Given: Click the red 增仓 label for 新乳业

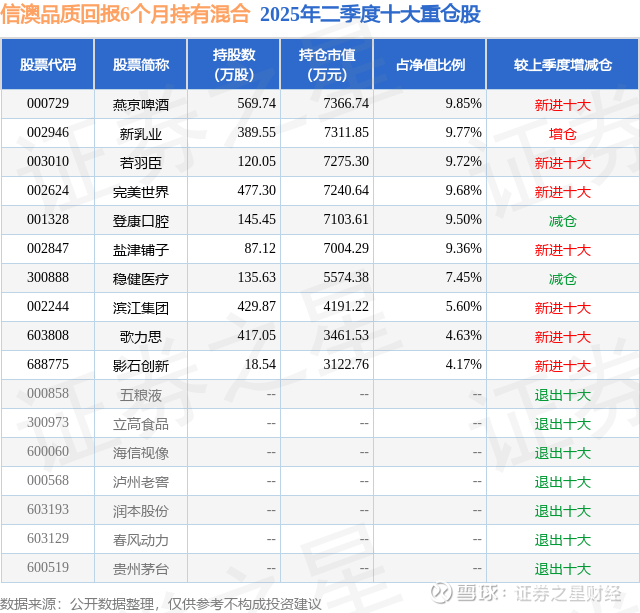Looking at the screenshot, I should [563, 134].
